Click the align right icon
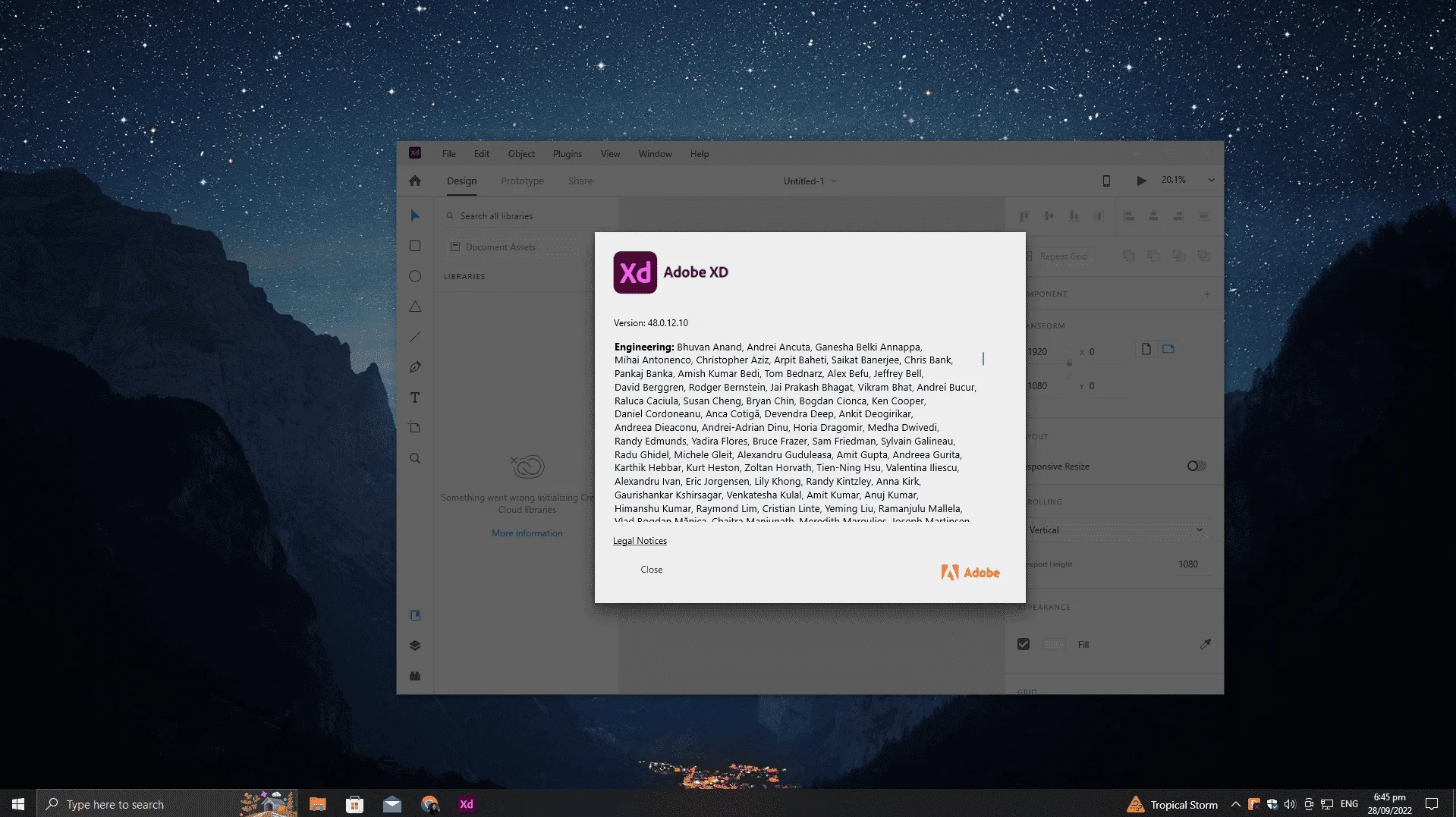Screen dimensions: 1456x817 point(1178,216)
